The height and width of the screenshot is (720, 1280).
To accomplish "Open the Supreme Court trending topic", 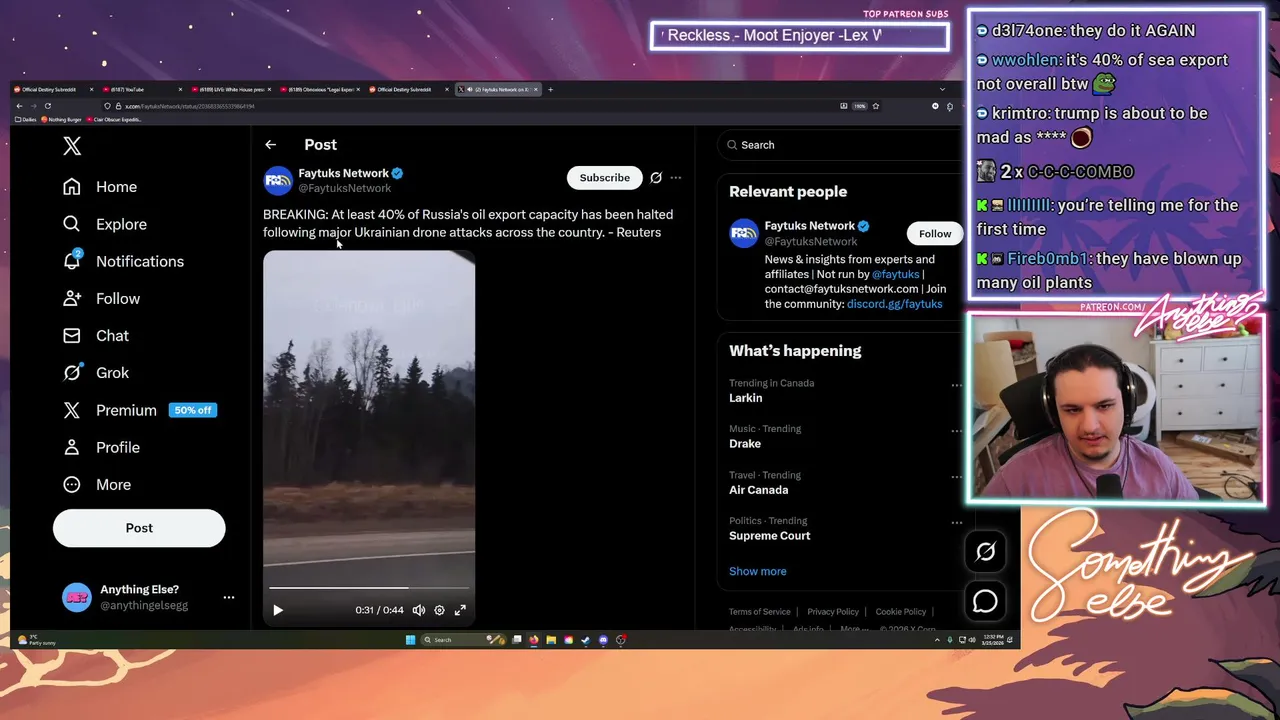I will click(x=769, y=536).
